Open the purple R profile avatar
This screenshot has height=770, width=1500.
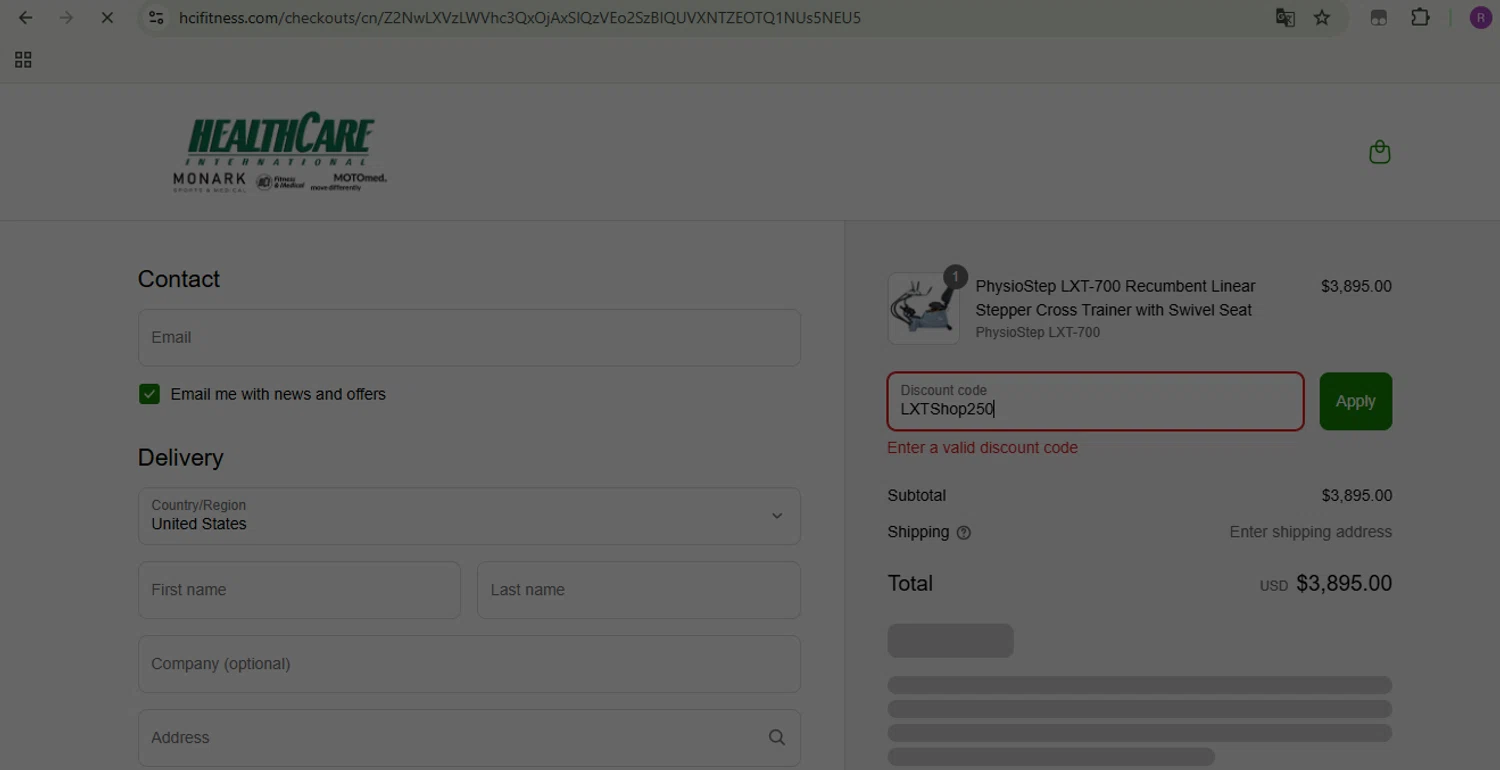[1480, 18]
